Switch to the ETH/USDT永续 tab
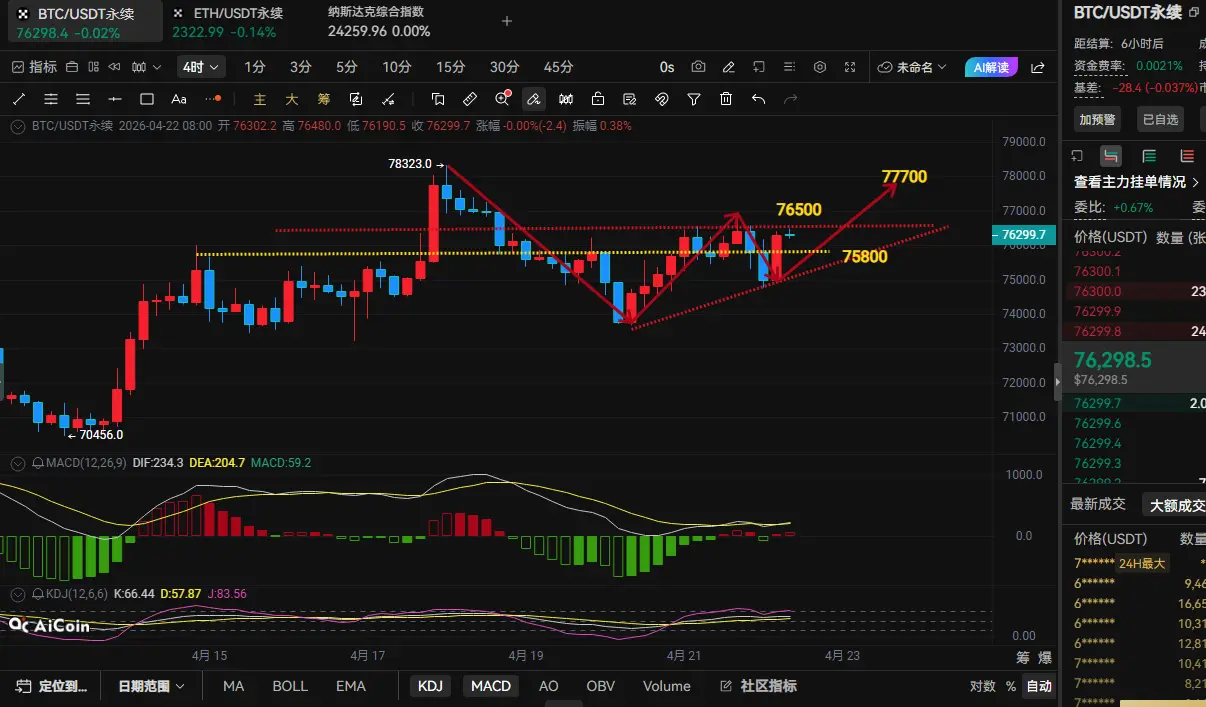The width and height of the screenshot is (1206, 707). (227, 22)
